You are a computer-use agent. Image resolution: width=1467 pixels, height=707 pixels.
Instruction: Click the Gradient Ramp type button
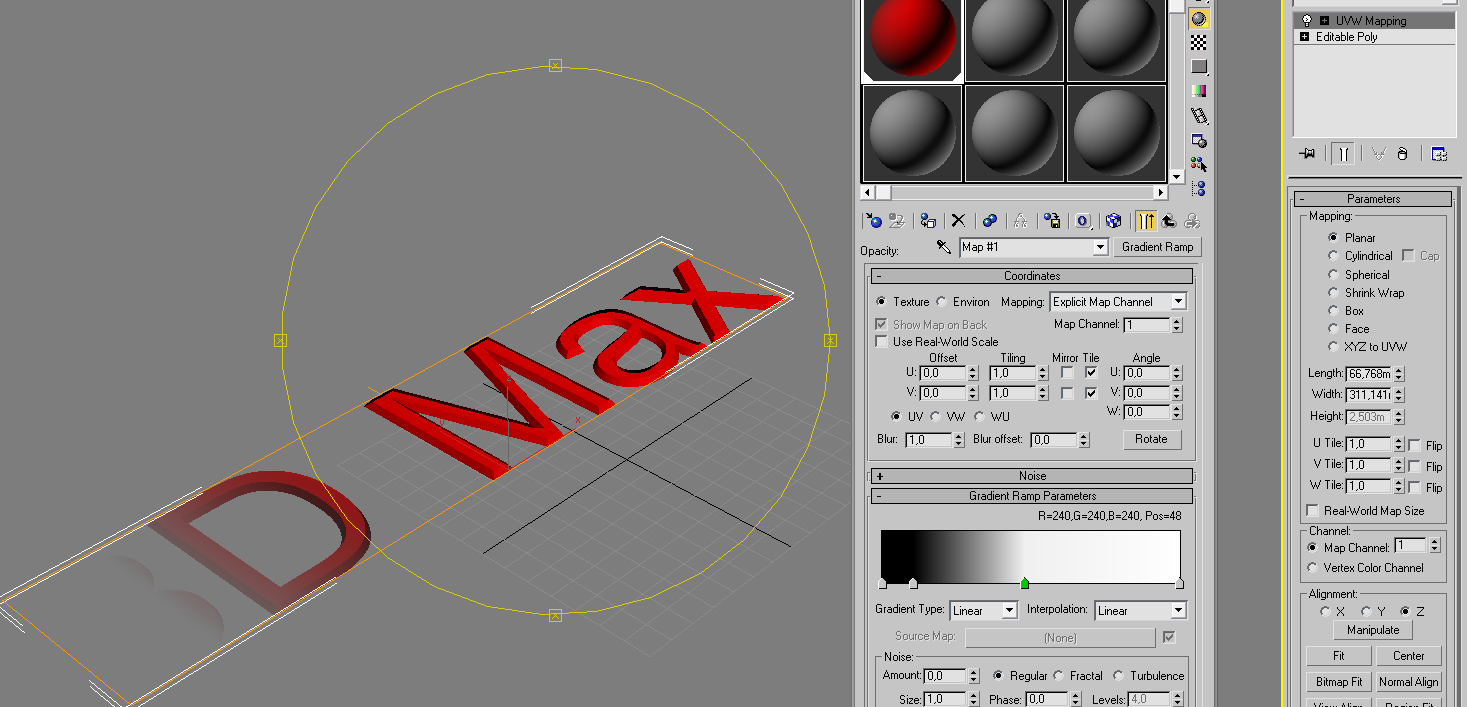tap(1157, 247)
